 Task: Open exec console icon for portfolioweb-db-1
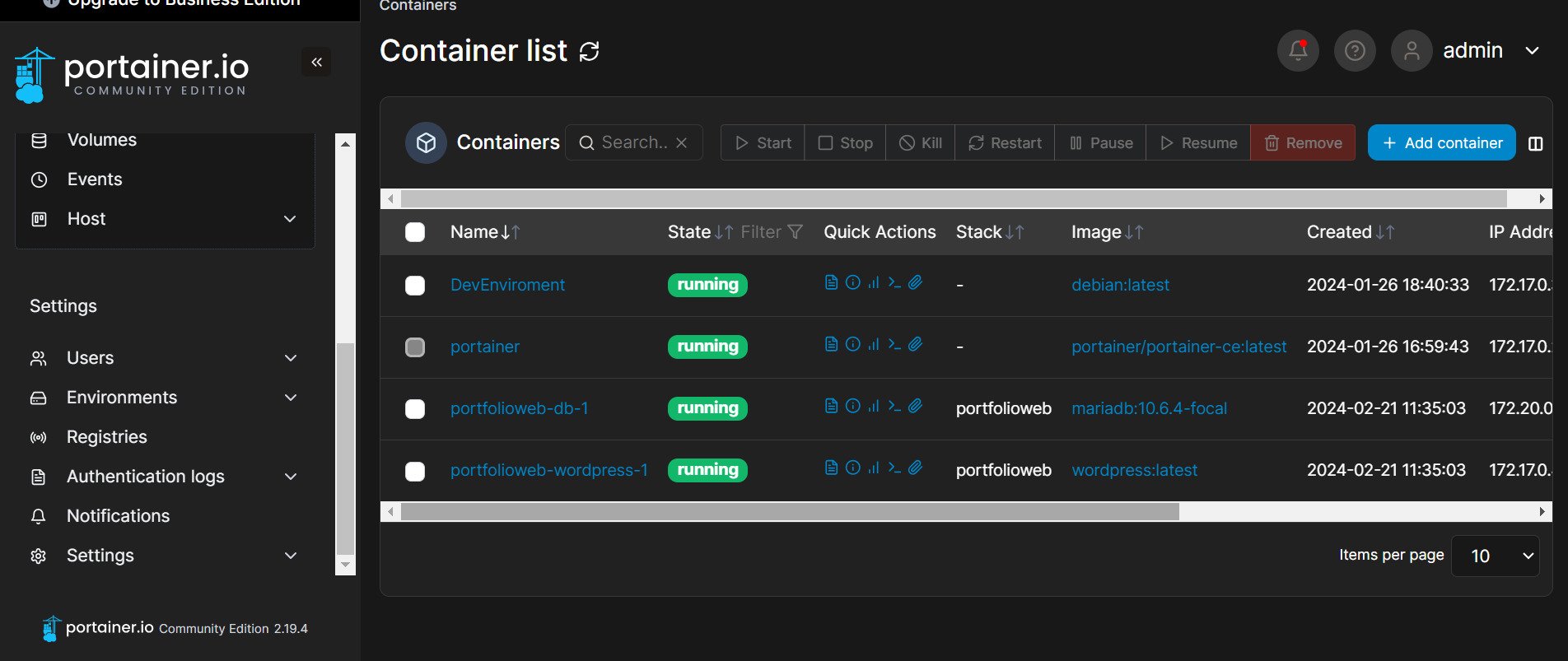(x=894, y=406)
